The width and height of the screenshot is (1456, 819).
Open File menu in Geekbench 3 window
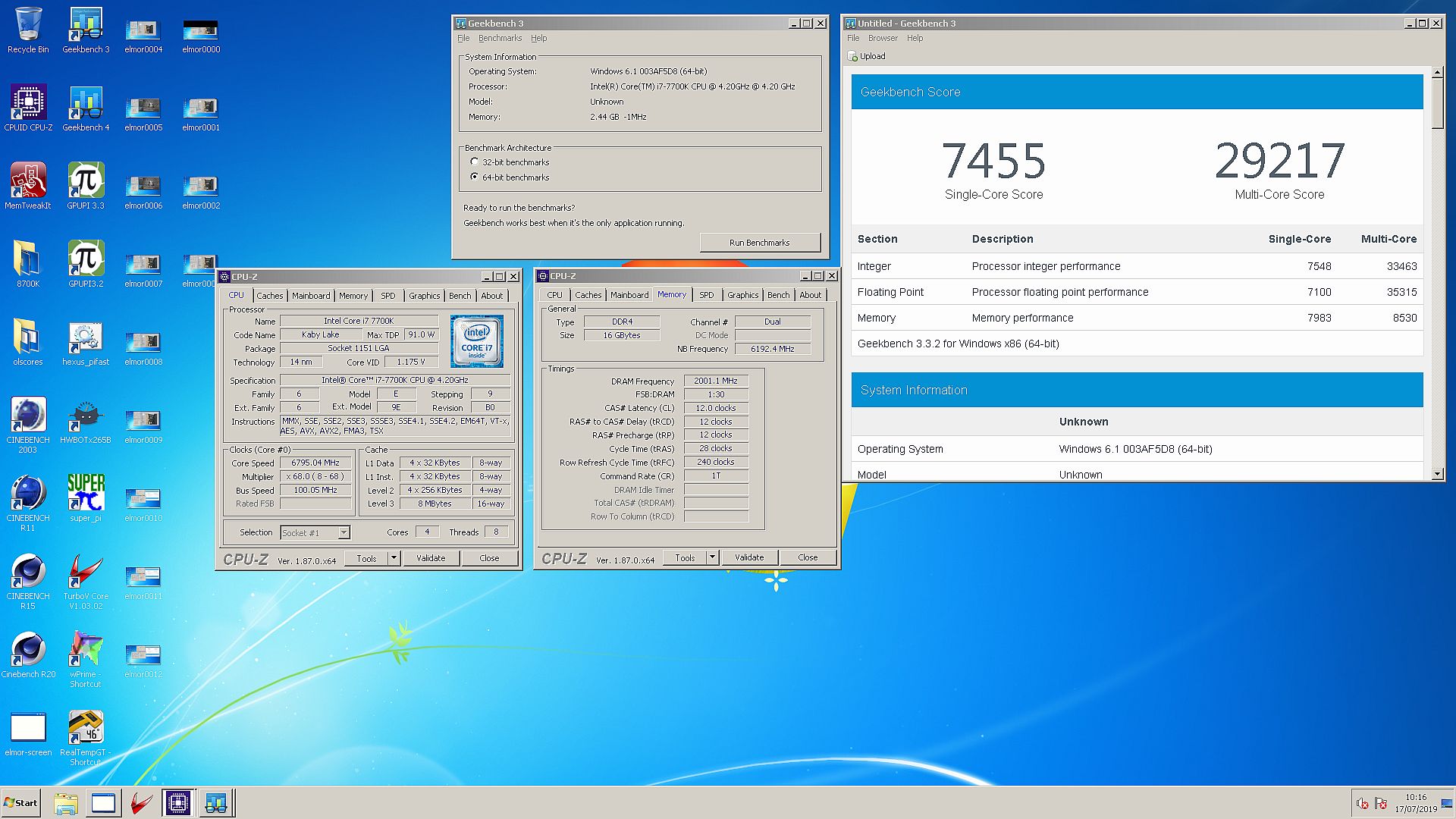[x=463, y=38]
